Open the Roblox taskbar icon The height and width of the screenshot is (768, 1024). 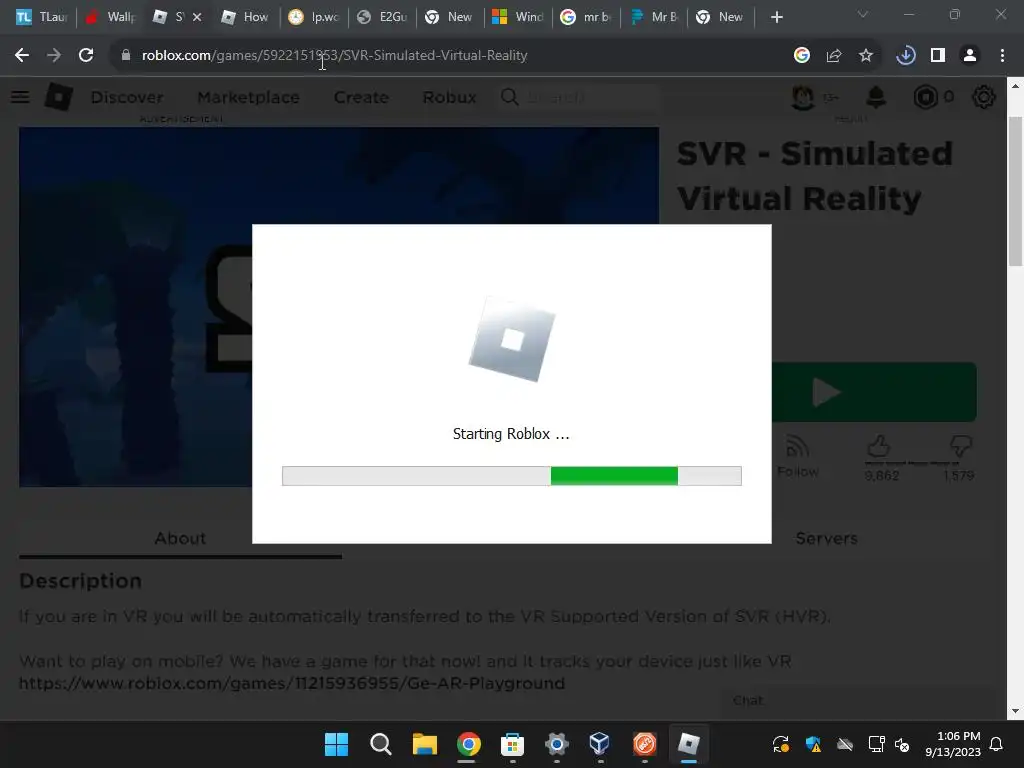688,744
